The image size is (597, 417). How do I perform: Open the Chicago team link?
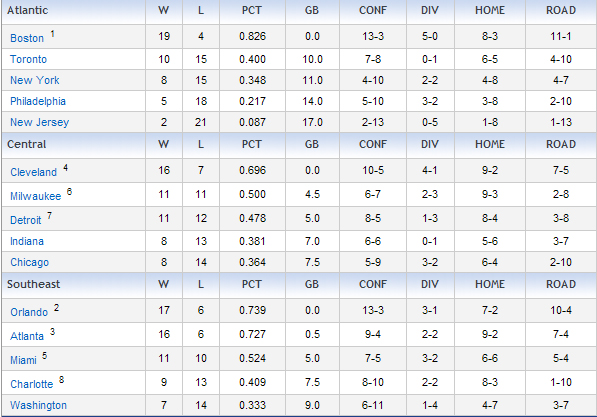click(29, 262)
